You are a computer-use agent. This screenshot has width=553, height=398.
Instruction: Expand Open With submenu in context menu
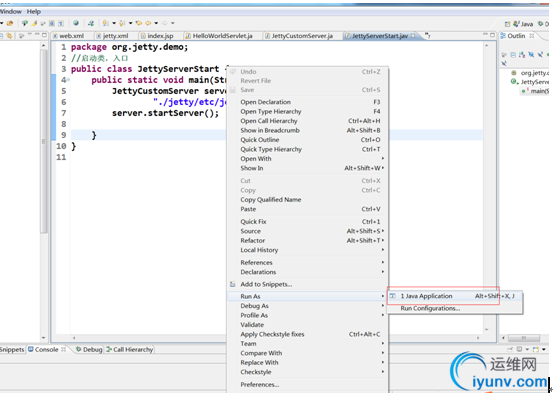click(308, 159)
